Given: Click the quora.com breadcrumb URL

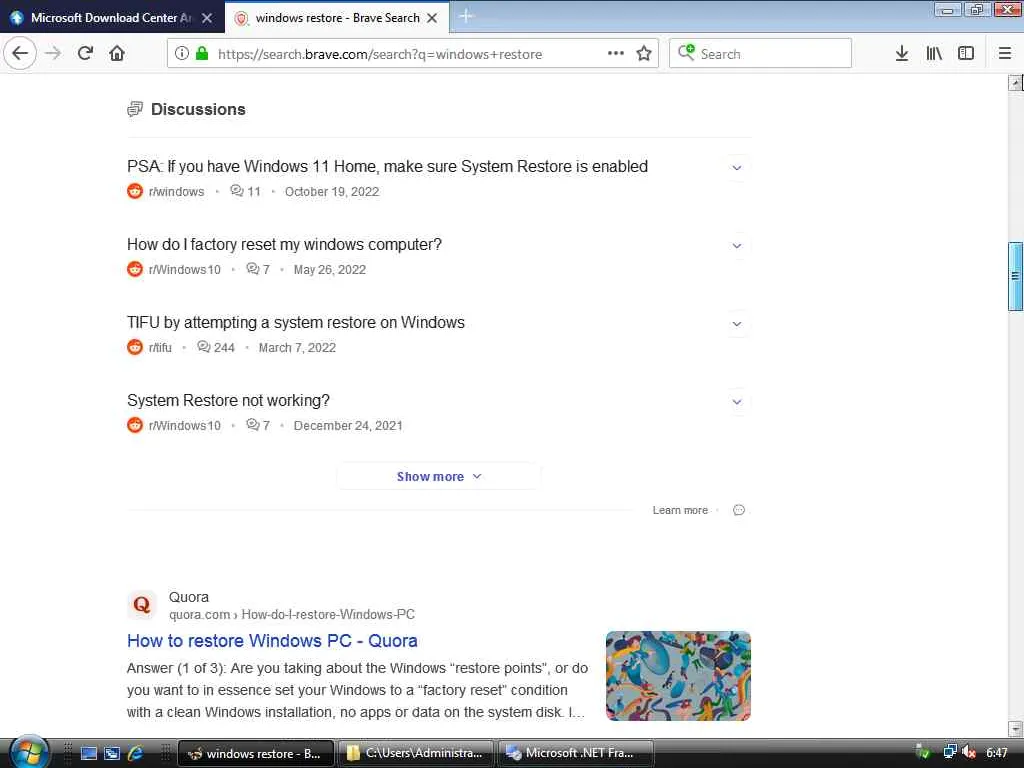Looking at the screenshot, I should tap(291, 615).
